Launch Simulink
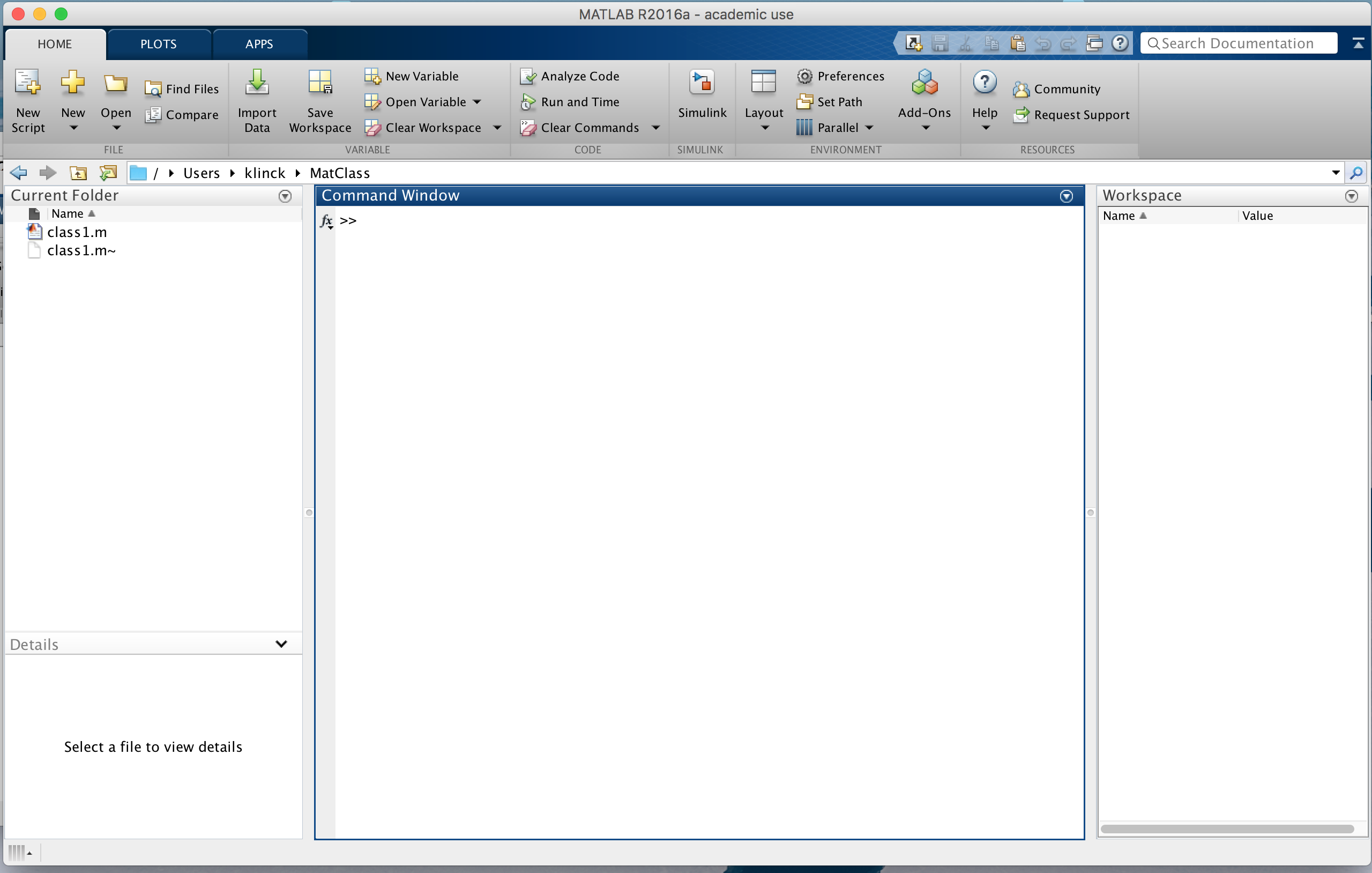Screen dimensions: 1372x873 702,94
